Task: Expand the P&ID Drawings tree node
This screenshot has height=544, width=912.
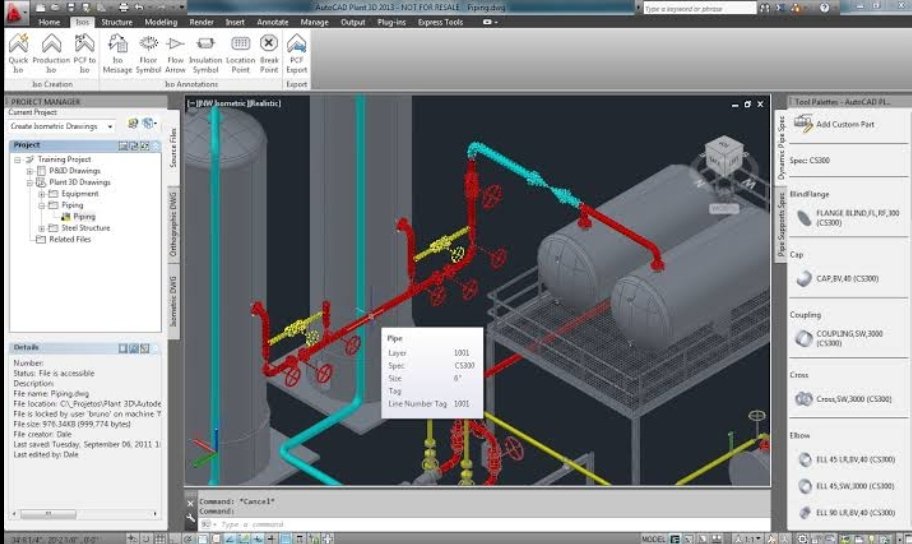Action: [x=30, y=171]
